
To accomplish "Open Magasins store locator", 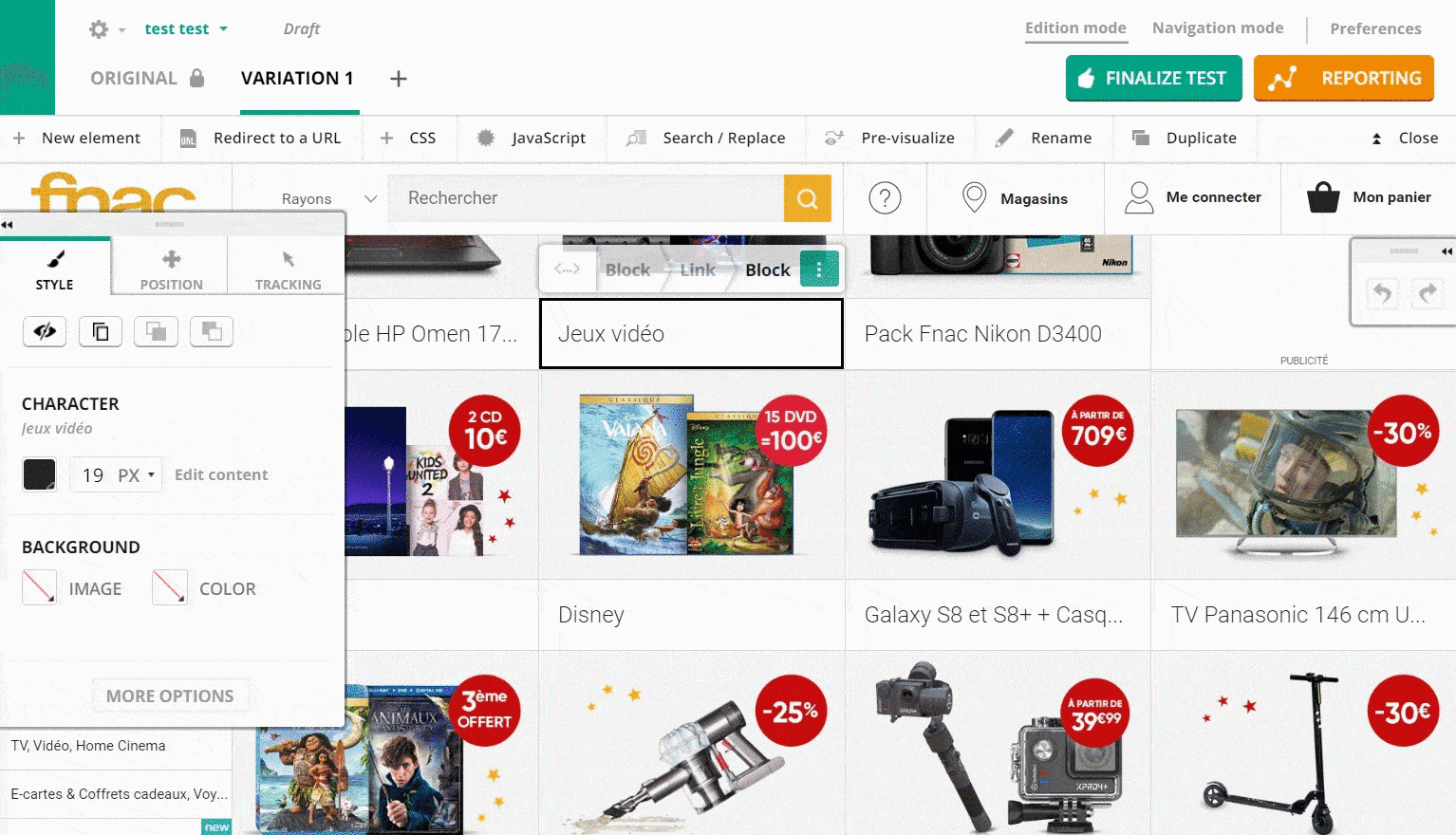I will (x=1015, y=198).
